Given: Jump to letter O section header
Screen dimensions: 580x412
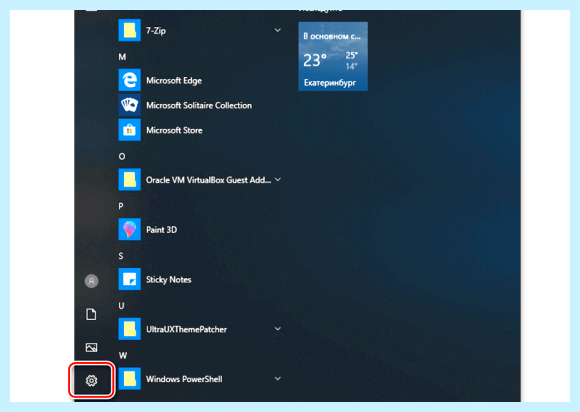Looking at the screenshot, I should tap(122, 156).
